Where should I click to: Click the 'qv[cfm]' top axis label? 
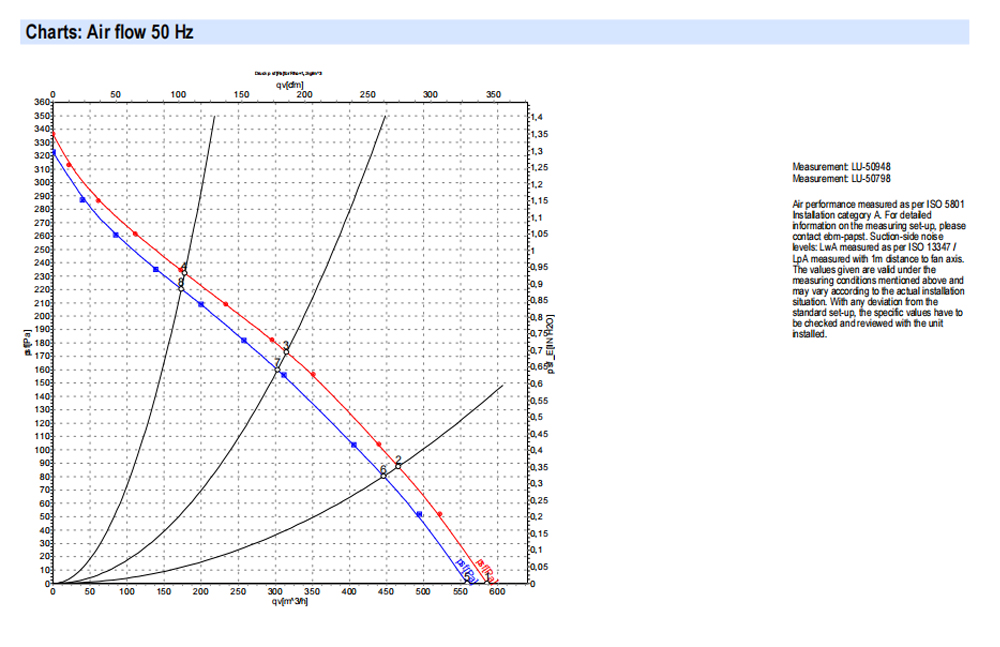click(x=290, y=84)
